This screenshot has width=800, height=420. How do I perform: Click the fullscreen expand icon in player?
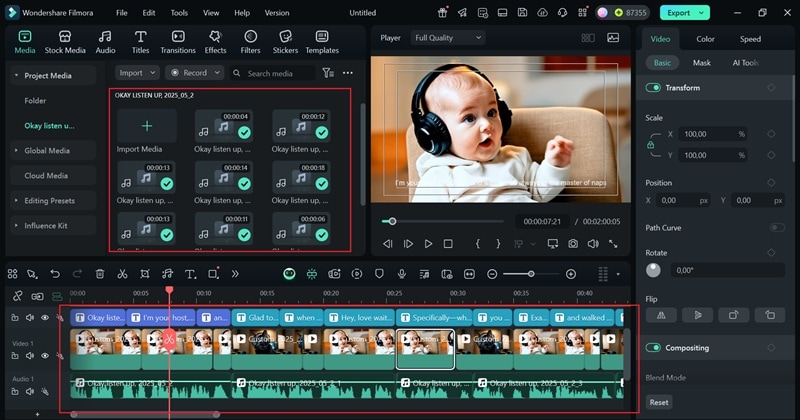tap(613, 244)
